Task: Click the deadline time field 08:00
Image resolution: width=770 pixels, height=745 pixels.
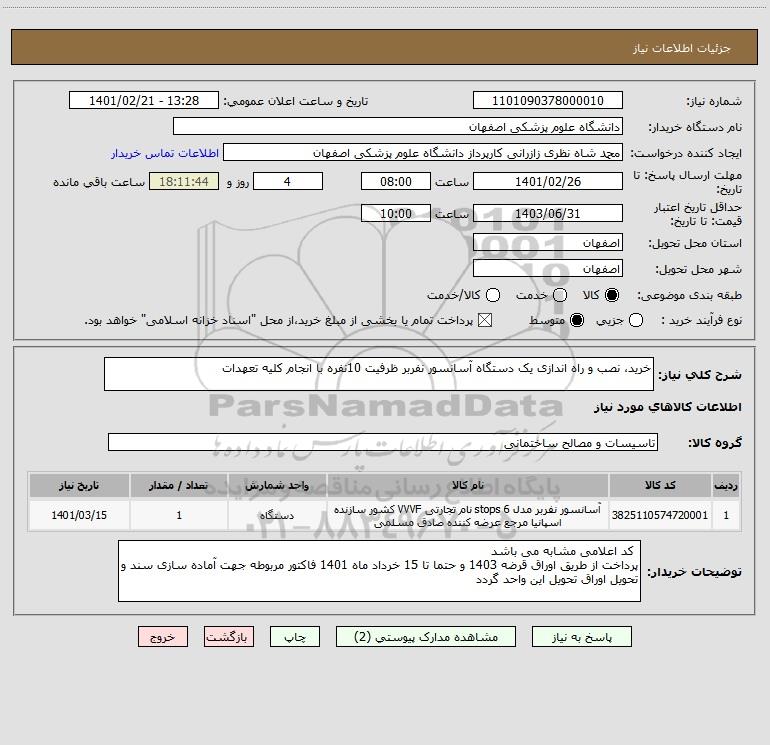Action: 396,181
